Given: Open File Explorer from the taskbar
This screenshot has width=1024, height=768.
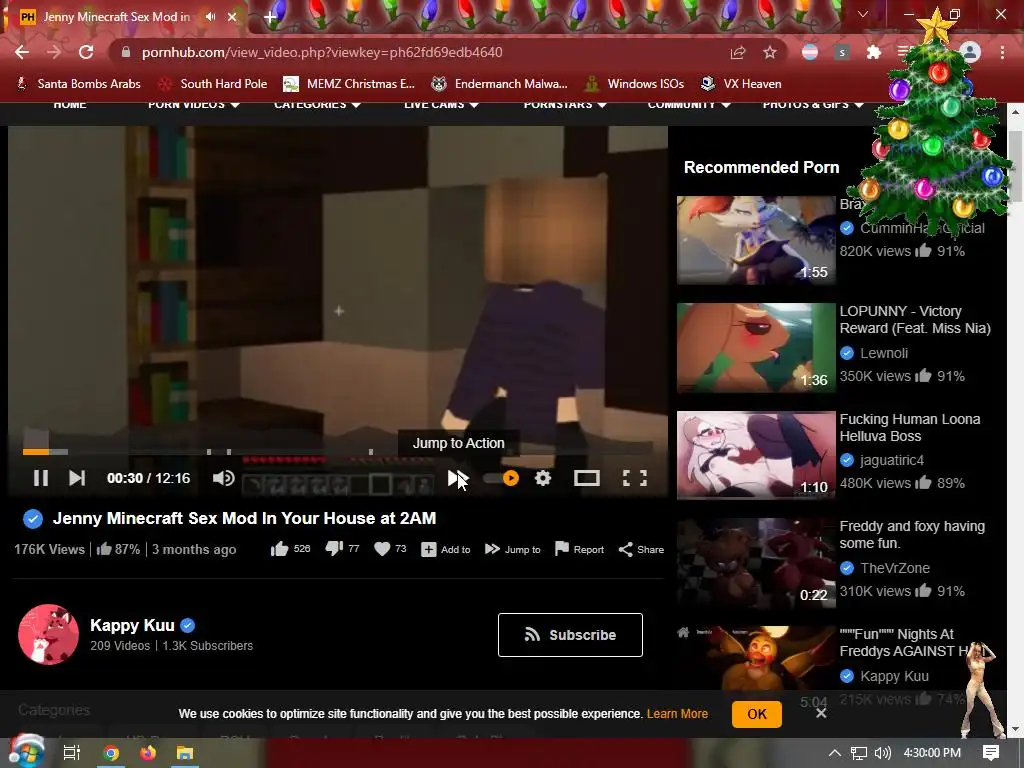Looking at the screenshot, I should [x=185, y=753].
